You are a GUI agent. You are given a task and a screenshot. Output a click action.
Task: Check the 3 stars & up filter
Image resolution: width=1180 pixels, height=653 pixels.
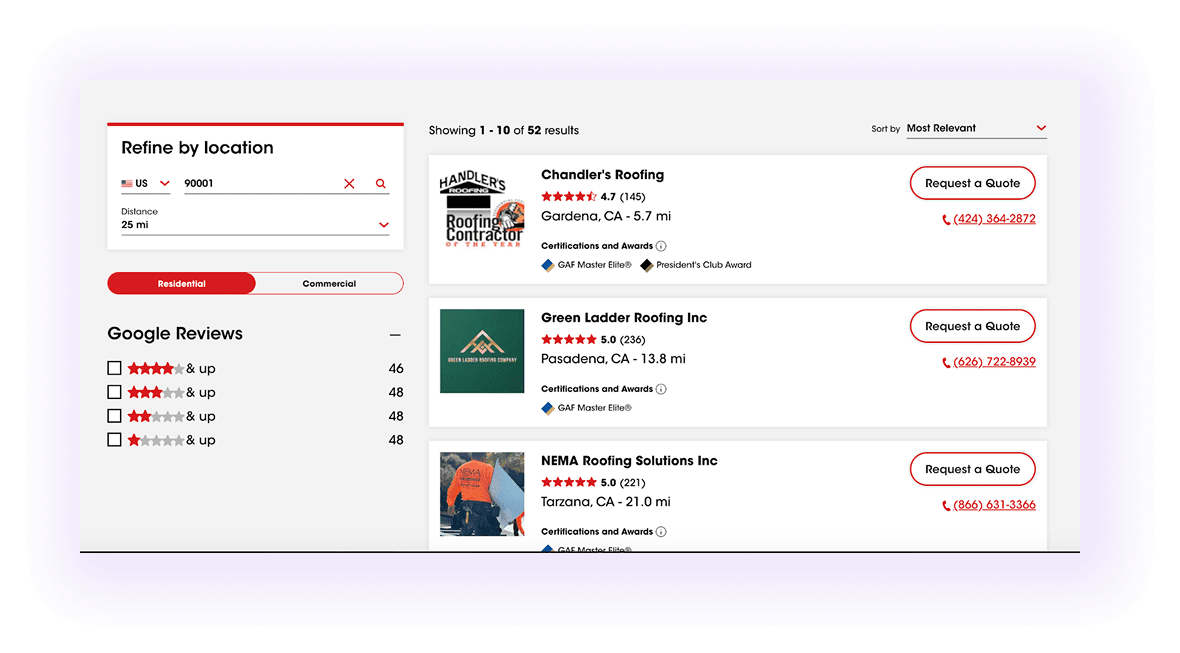click(x=114, y=392)
